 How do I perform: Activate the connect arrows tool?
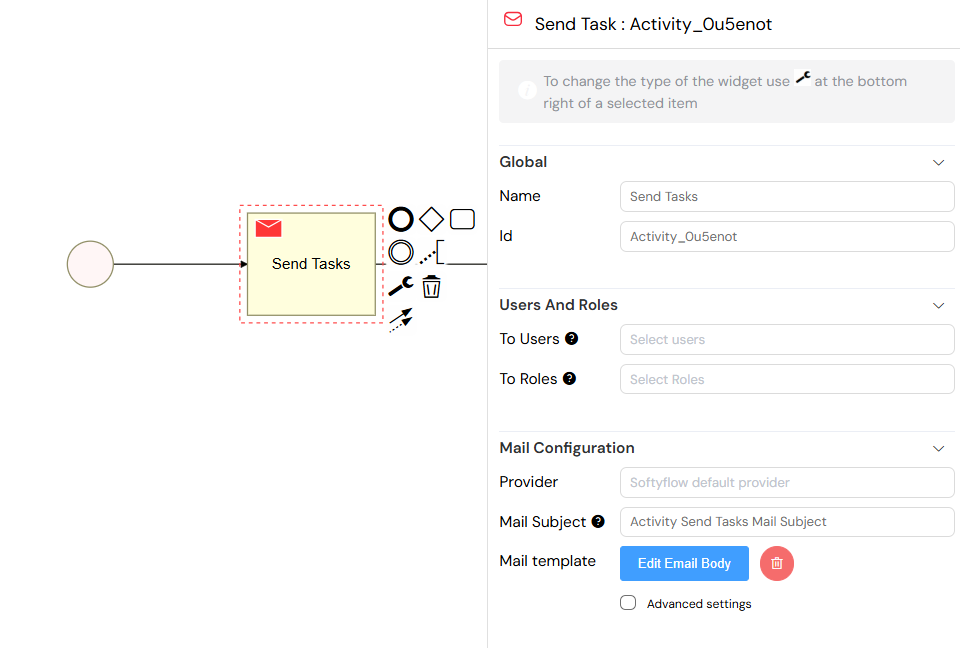[401, 320]
